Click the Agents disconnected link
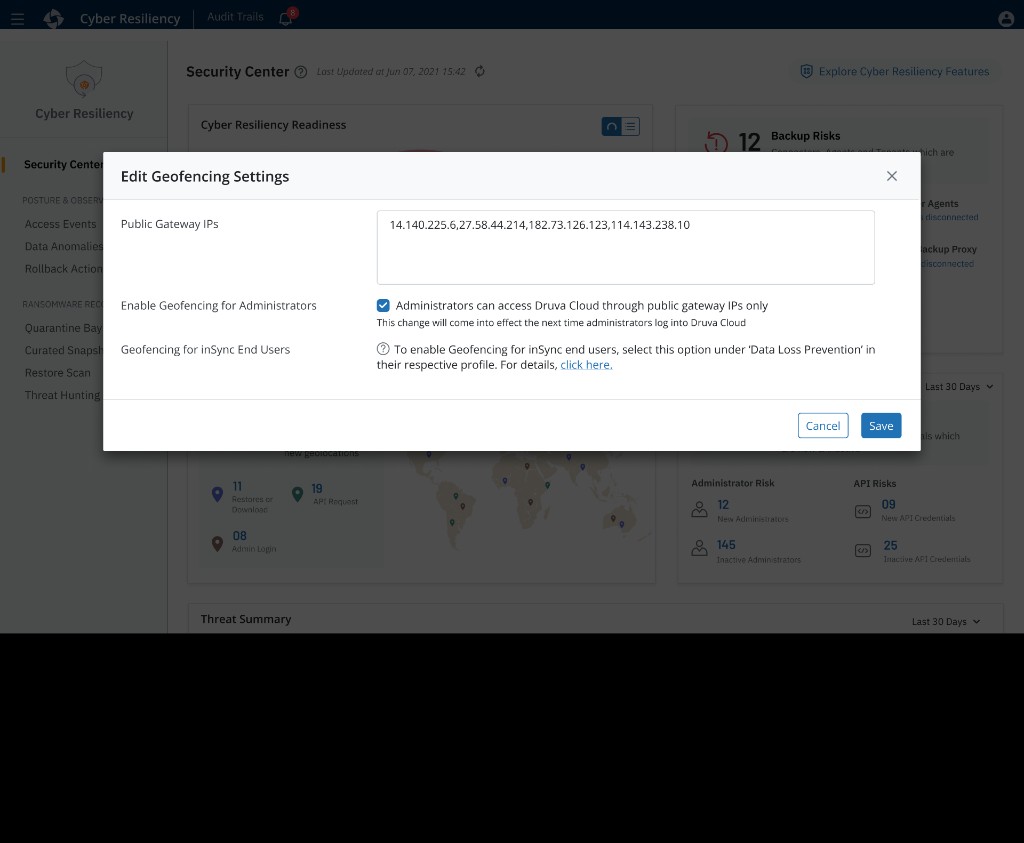 coord(951,217)
